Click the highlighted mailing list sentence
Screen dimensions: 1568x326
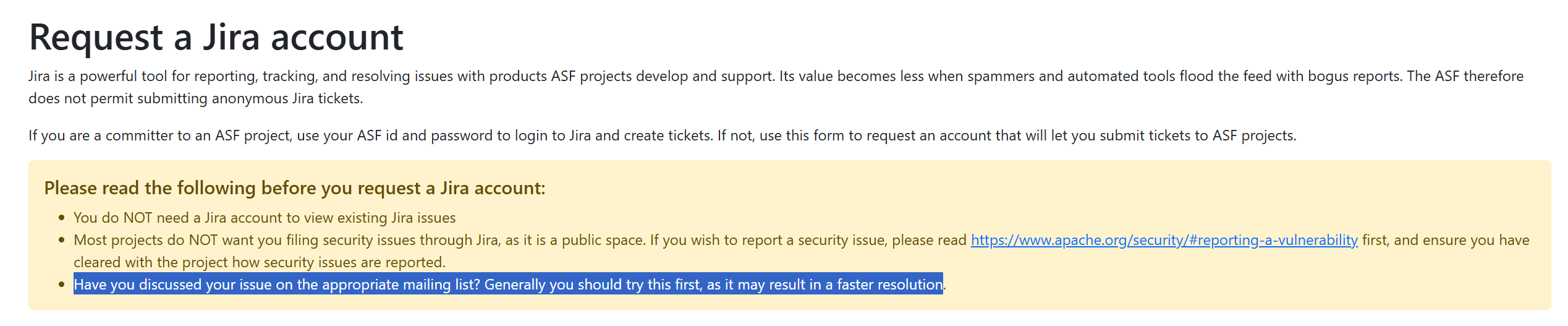(508, 285)
